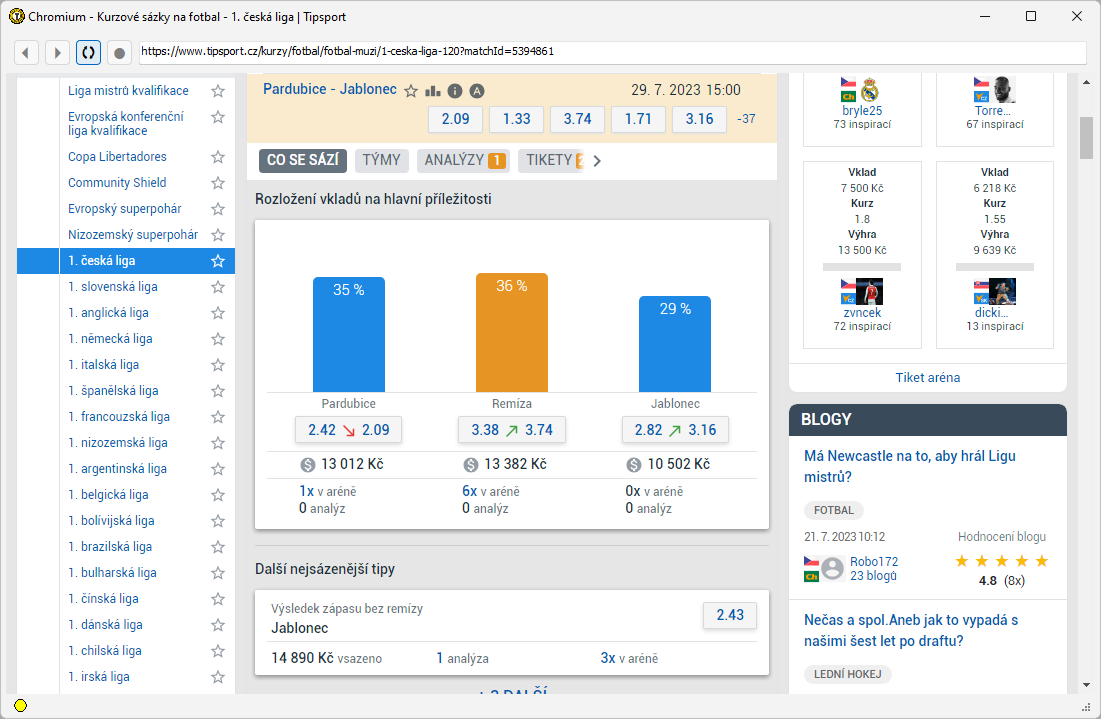Select 1. slovenská liga in sidebar

pos(113,286)
